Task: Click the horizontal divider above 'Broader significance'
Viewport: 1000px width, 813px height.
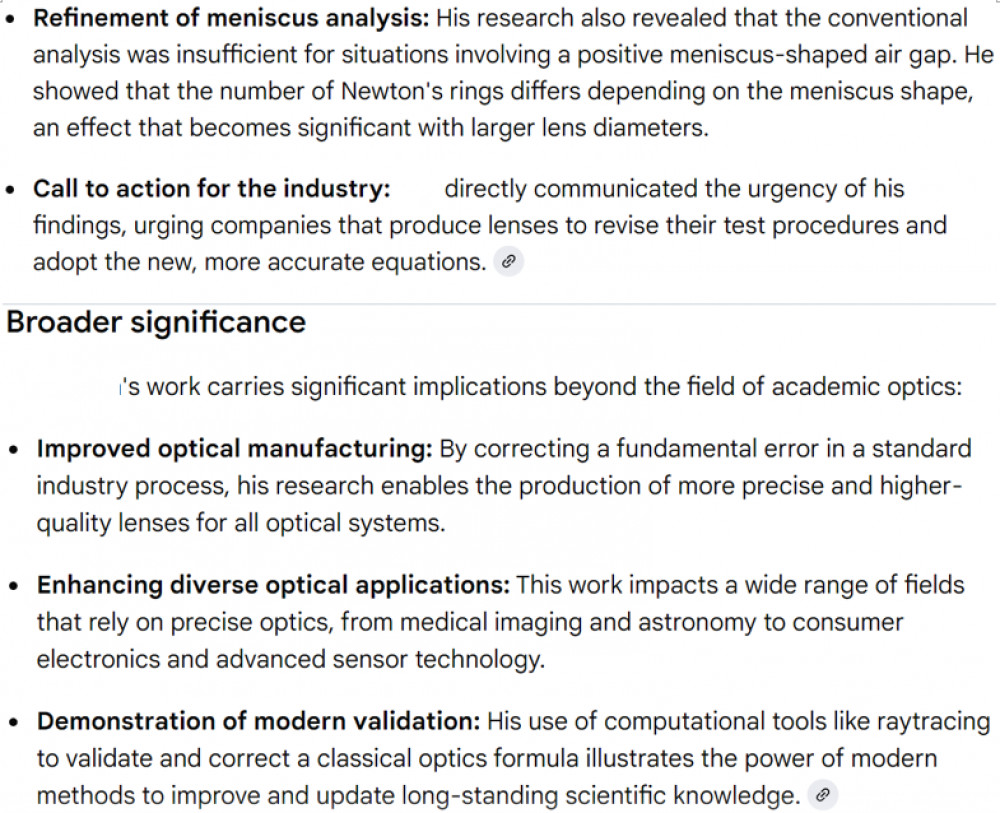Action: coord(500,304)
